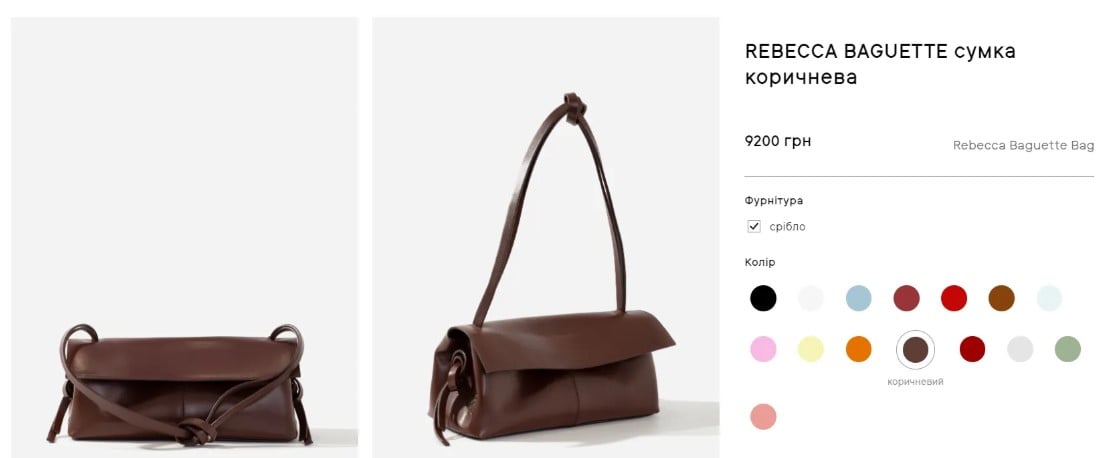Open the front-view bag photo
This screenshot has width=1105, height=458.
[x=185, y=237]
